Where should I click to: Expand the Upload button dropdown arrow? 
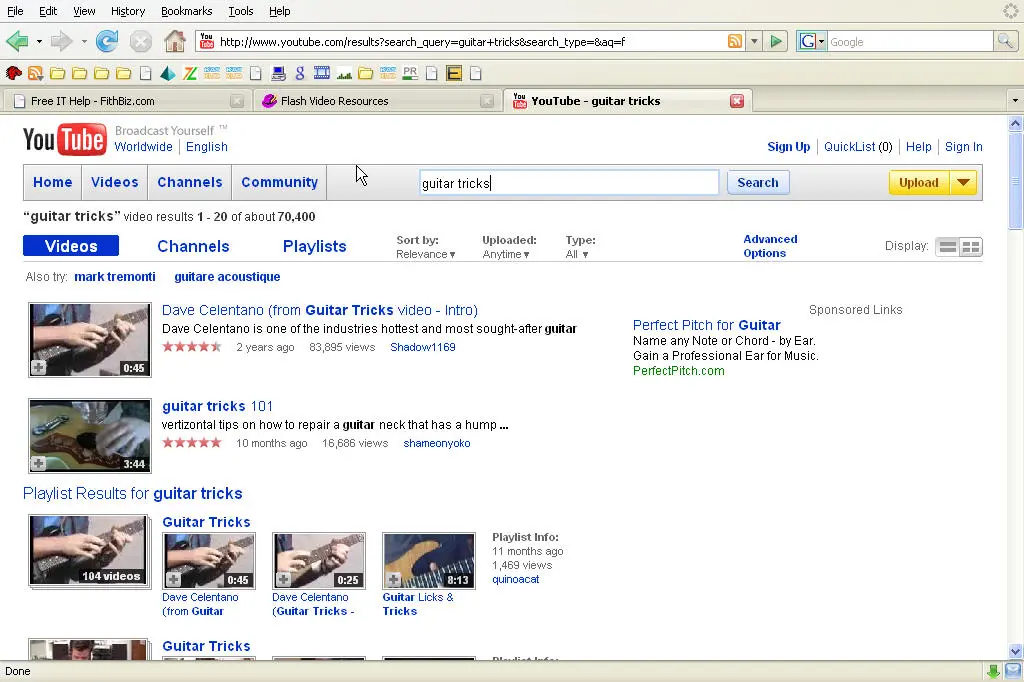(963, 182)
